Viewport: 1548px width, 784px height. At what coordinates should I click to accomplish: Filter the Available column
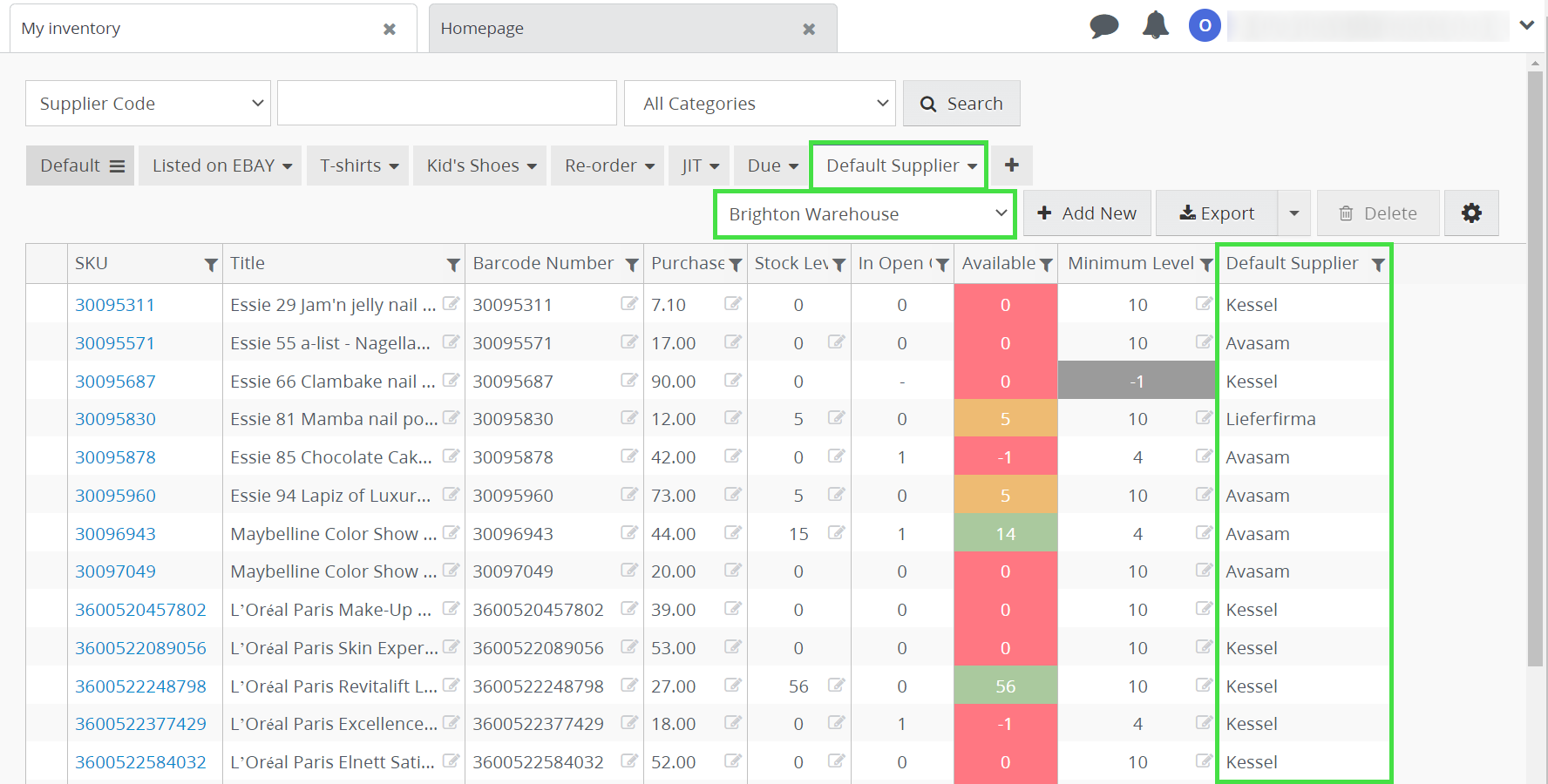coord(1046,265)
